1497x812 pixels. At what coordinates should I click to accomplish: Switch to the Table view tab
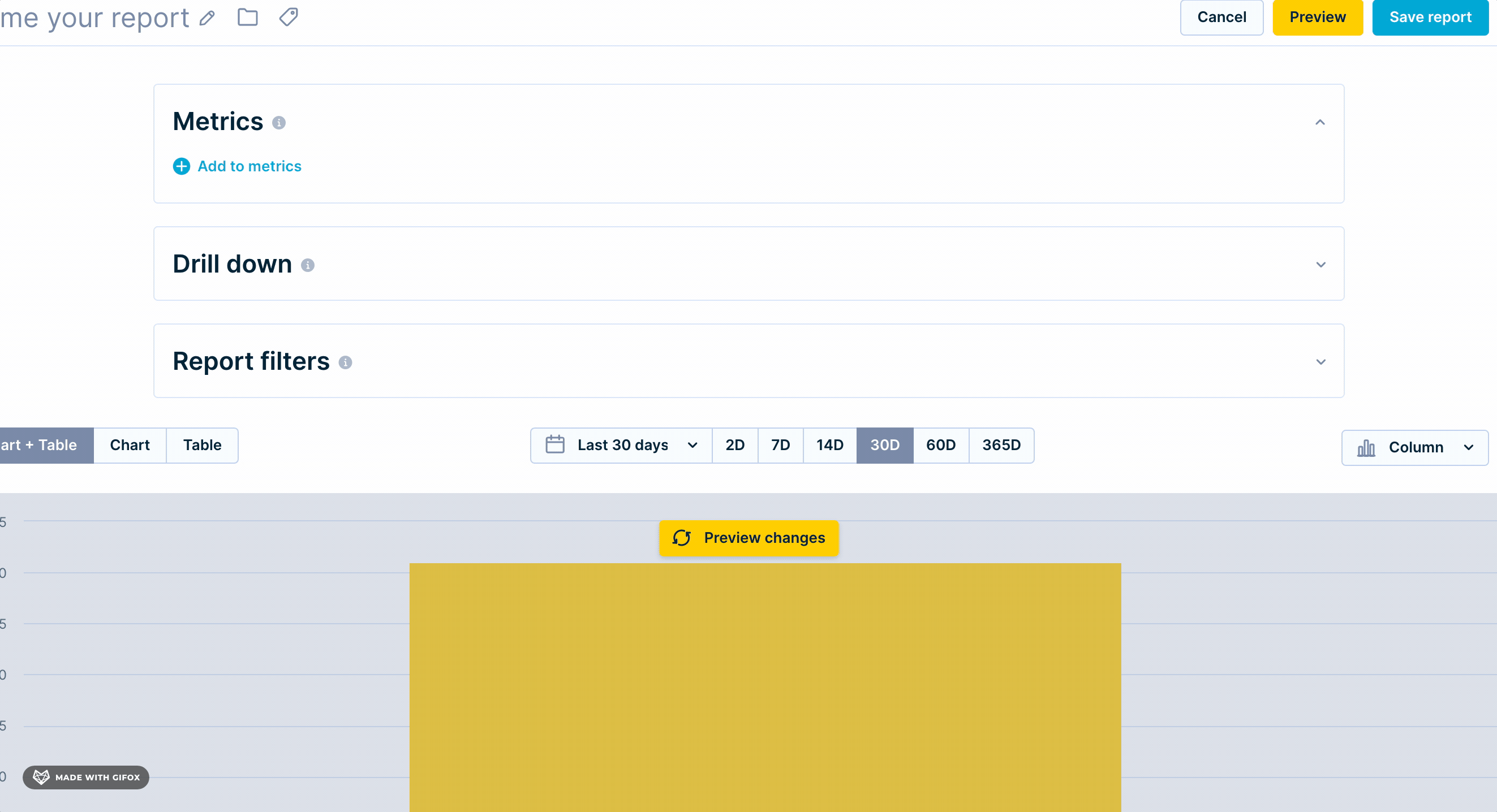pyautogui.click(x=202, y=446)
